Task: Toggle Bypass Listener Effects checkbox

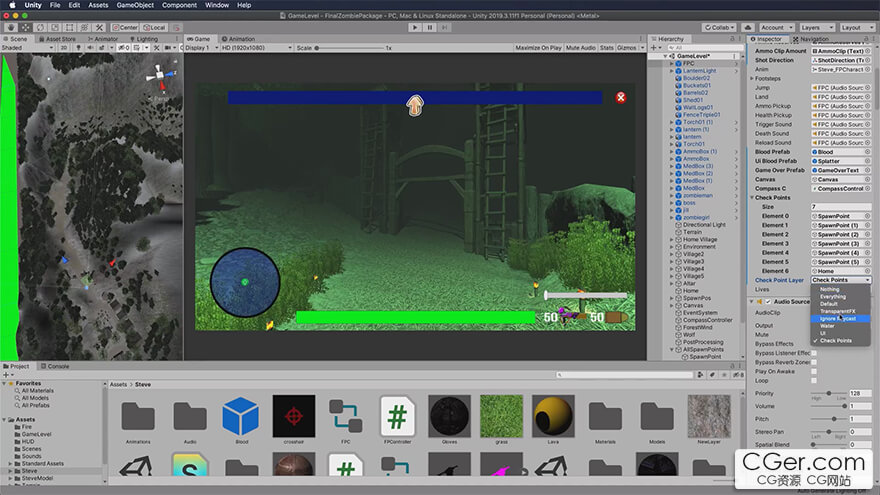Action: coord(814,353)
